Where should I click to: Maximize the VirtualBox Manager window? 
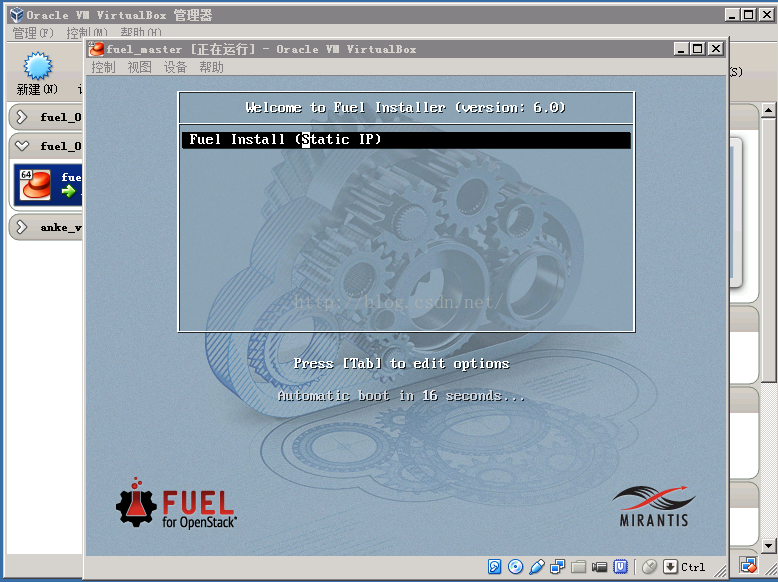[x=749, y=14]
